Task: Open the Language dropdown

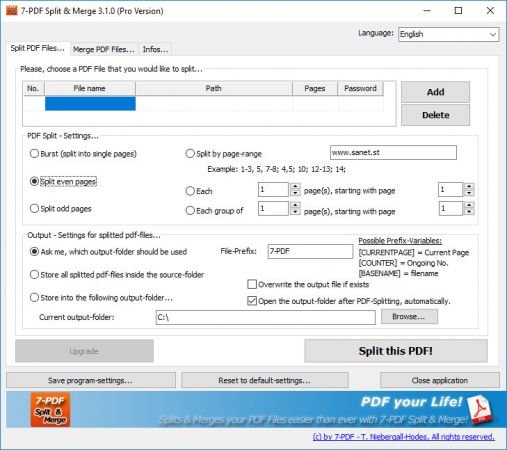Action: 448,34
